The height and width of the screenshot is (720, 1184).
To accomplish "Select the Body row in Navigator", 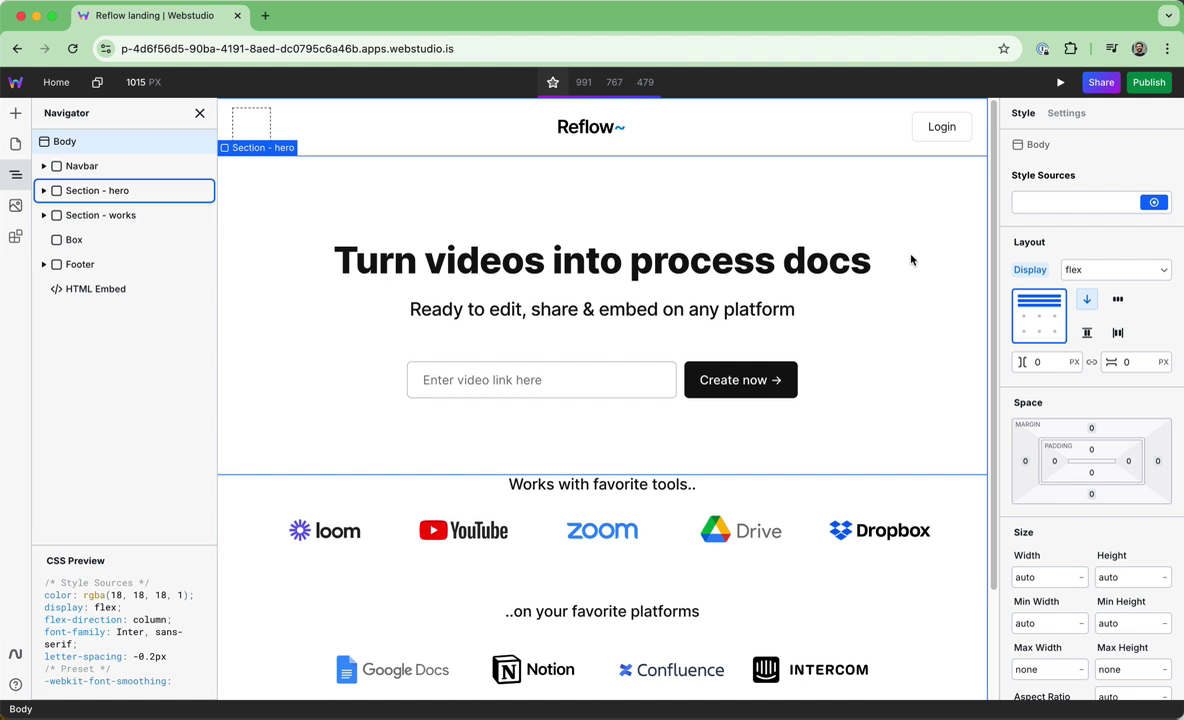I will click(x=125, y=142).
